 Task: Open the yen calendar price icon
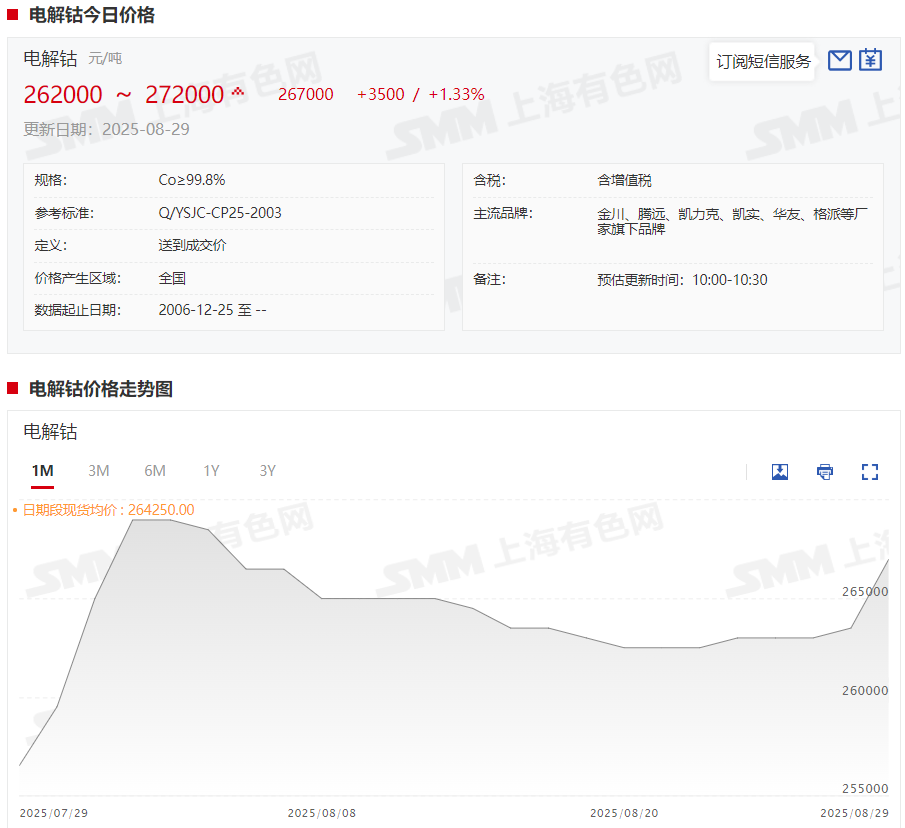click(871, 60)
